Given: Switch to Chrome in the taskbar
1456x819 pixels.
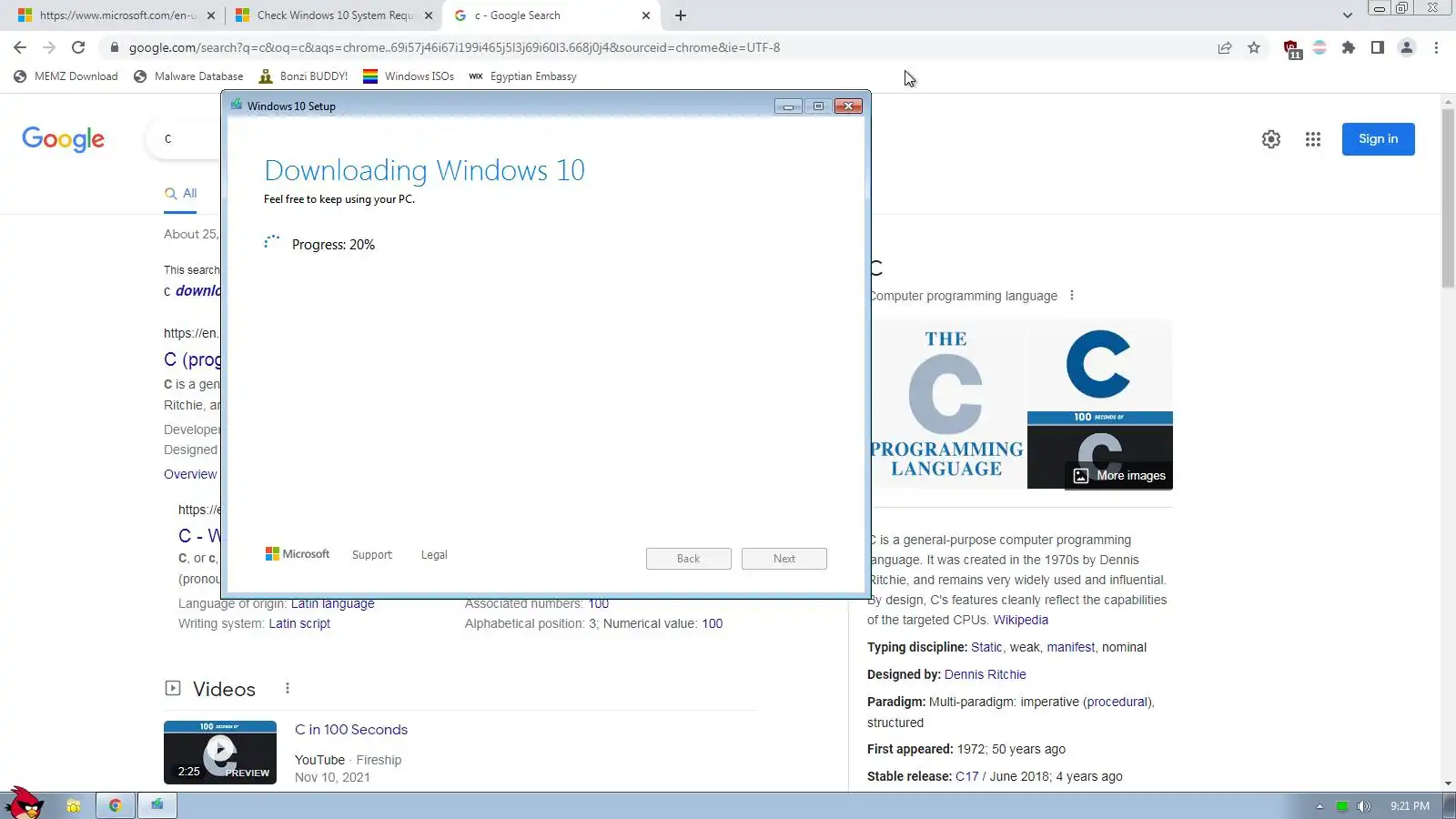Looking at the screenshot, I should click(116, 805).
